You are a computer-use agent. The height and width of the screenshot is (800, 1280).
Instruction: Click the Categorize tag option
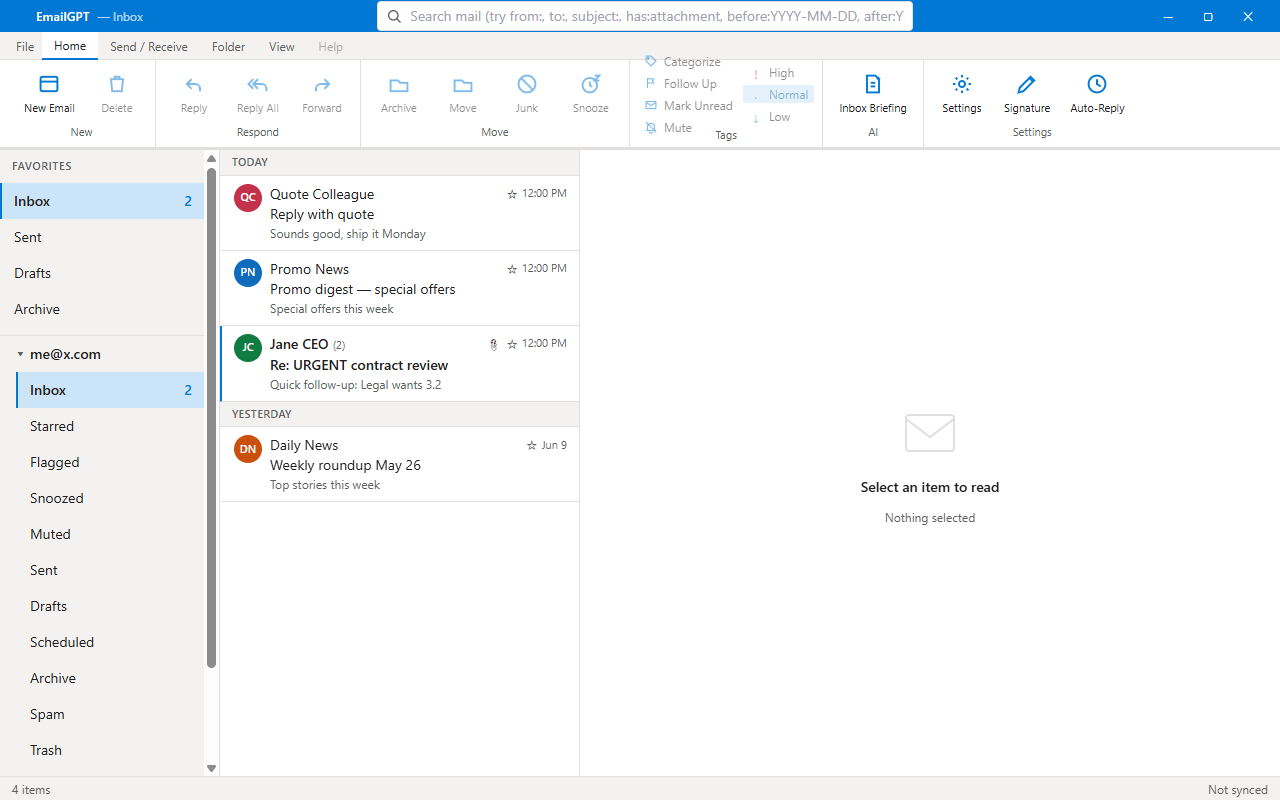click(683, 62)
